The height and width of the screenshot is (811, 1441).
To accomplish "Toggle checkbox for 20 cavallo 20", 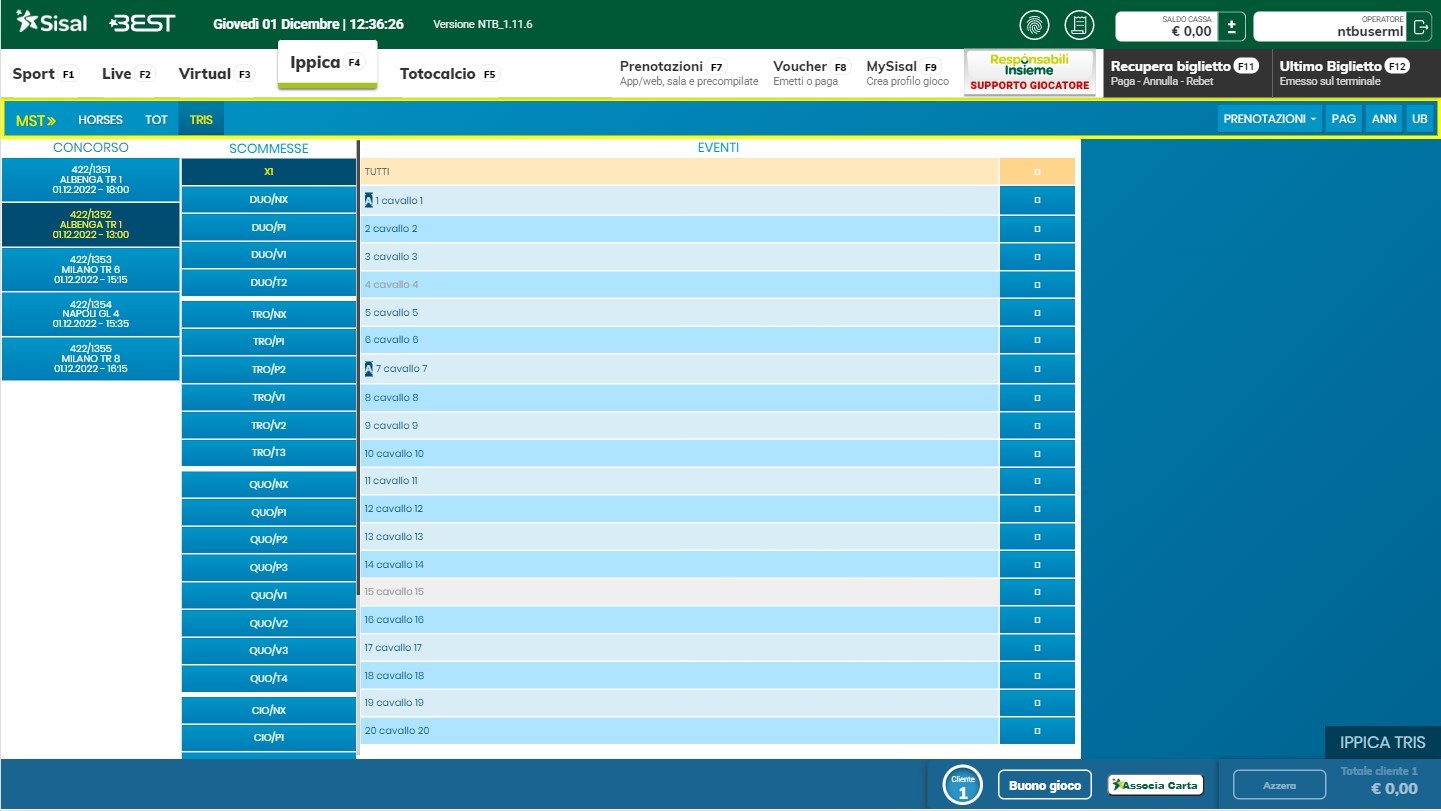I will coord(1037,731).
